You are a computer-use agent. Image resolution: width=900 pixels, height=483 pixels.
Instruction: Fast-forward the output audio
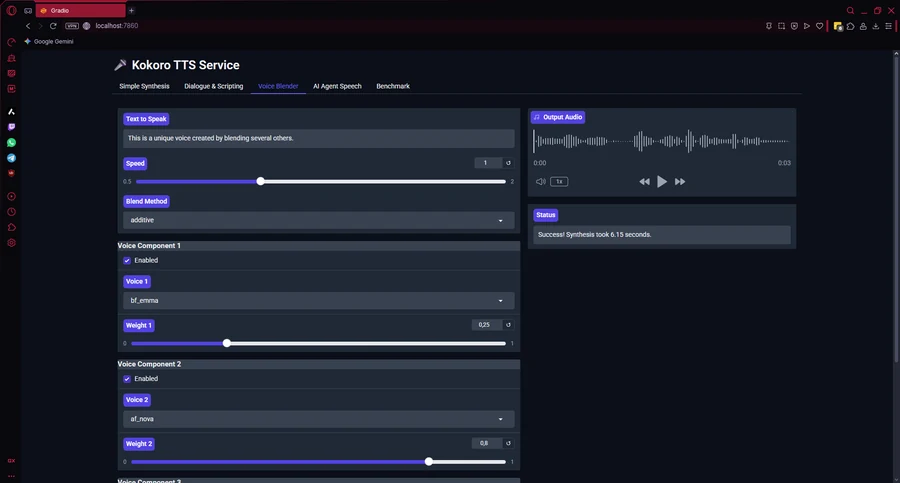[x=680, y=182]
